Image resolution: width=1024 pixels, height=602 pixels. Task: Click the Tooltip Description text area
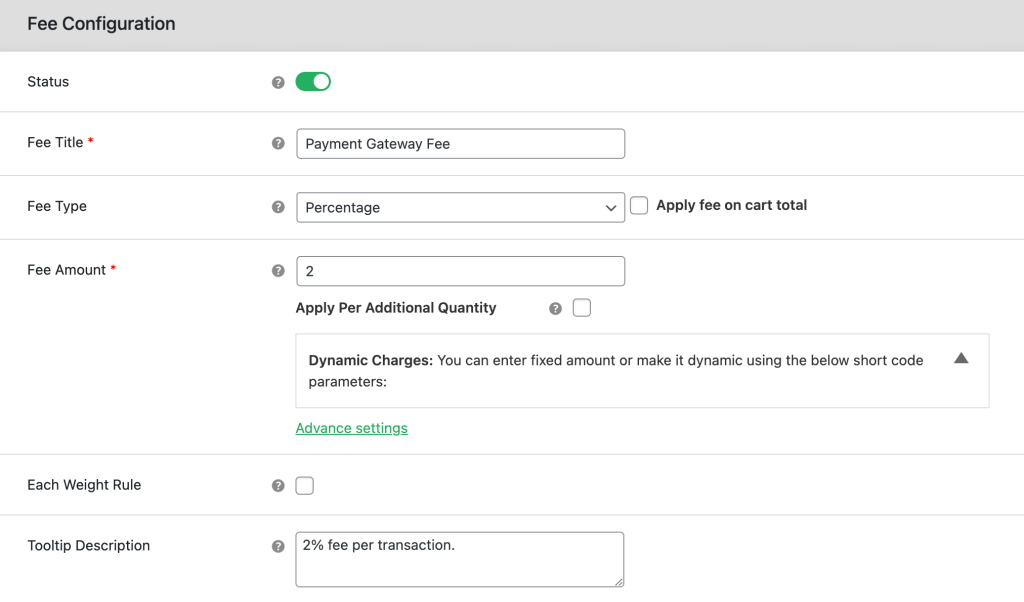[x=460, y=560]
